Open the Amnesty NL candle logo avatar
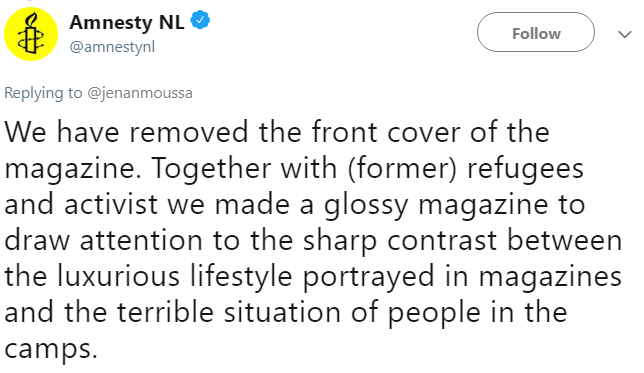Image resolution: width=644 pixels, height=373 pixels. click(31, 34)
